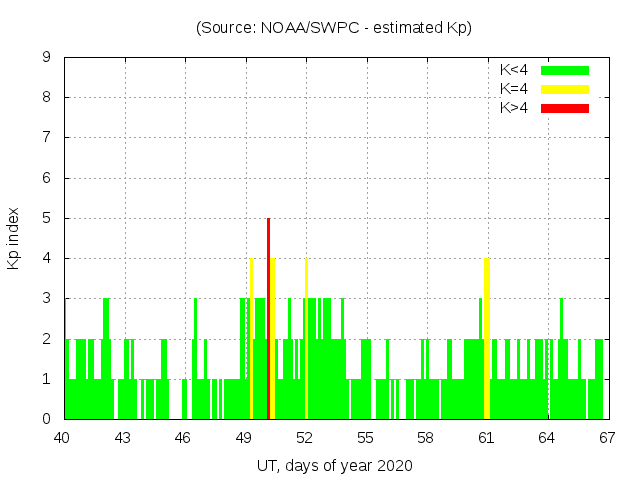This screenshot has height=480, width=640.
Task: Click the yellow K=4 legend swatch
Action: point(565,89)
